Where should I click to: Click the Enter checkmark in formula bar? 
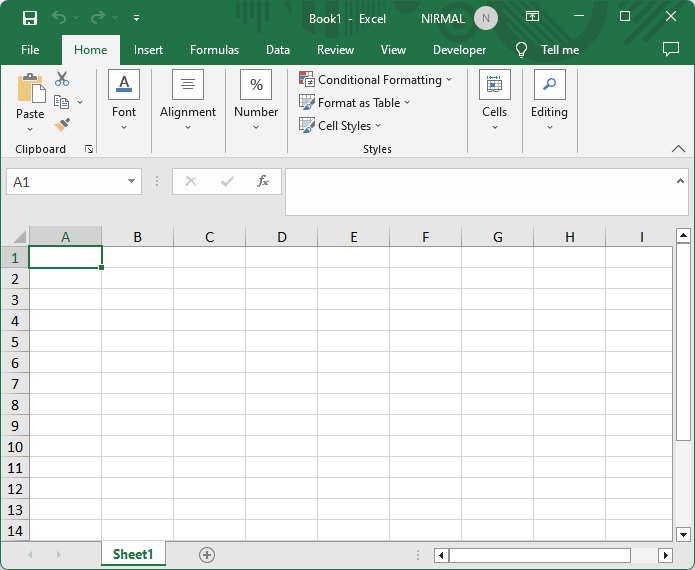coord(227,181)
